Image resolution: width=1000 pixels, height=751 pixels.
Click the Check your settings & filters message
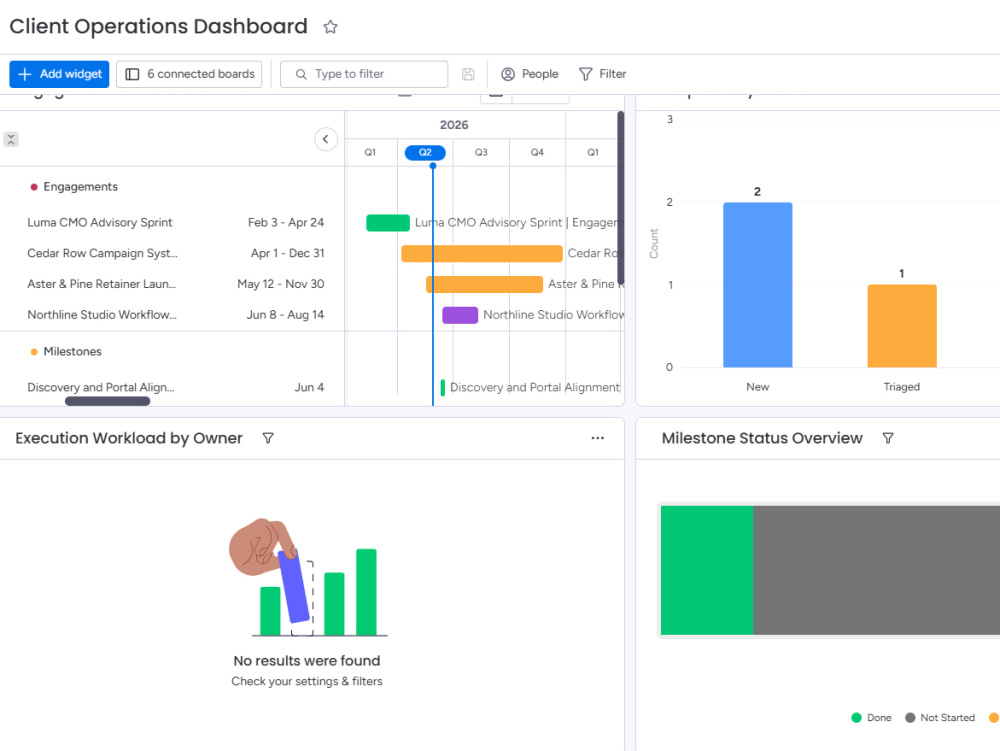(x=307, y=682)
